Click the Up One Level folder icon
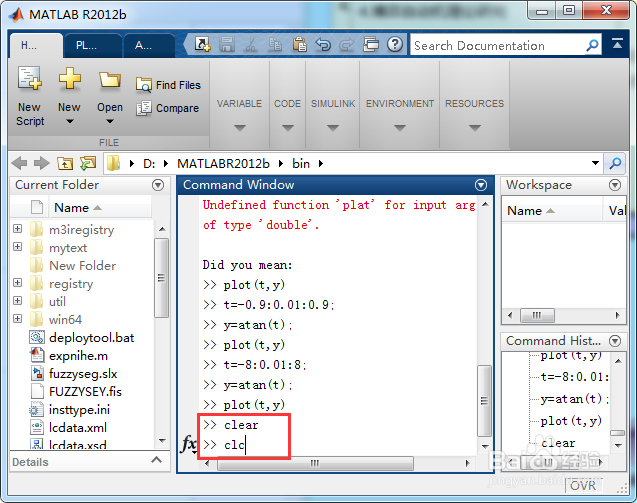 coord(65,163)
